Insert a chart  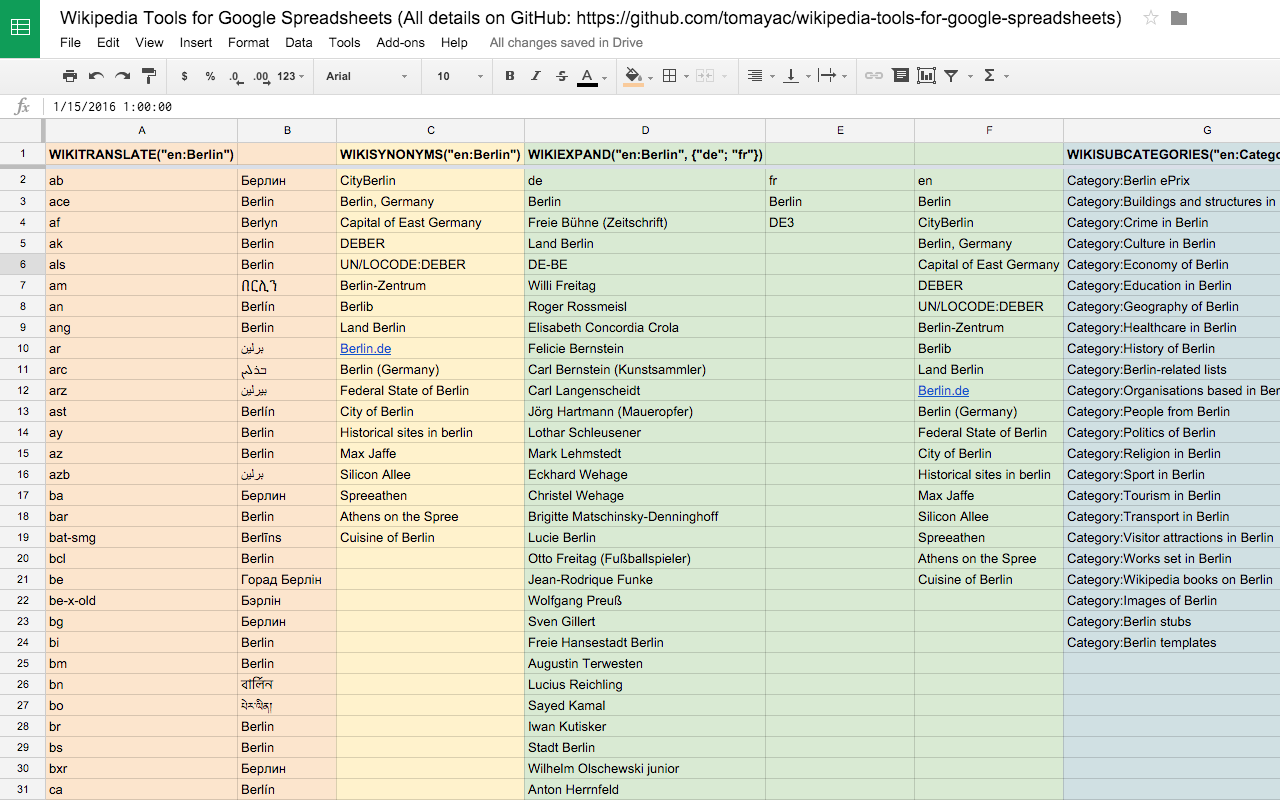coord(926,76)
